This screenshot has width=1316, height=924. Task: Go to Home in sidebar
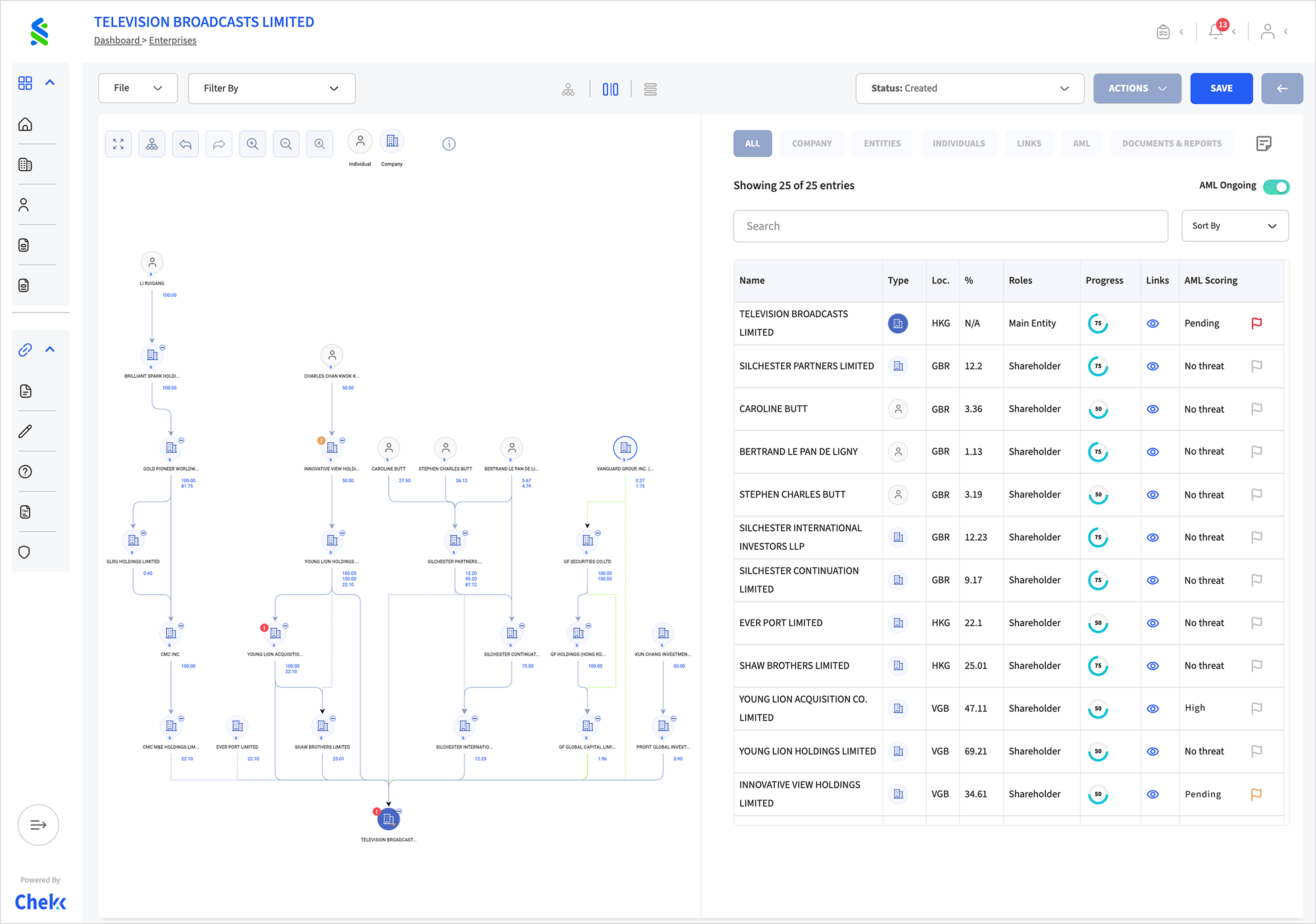pos(25,124)
